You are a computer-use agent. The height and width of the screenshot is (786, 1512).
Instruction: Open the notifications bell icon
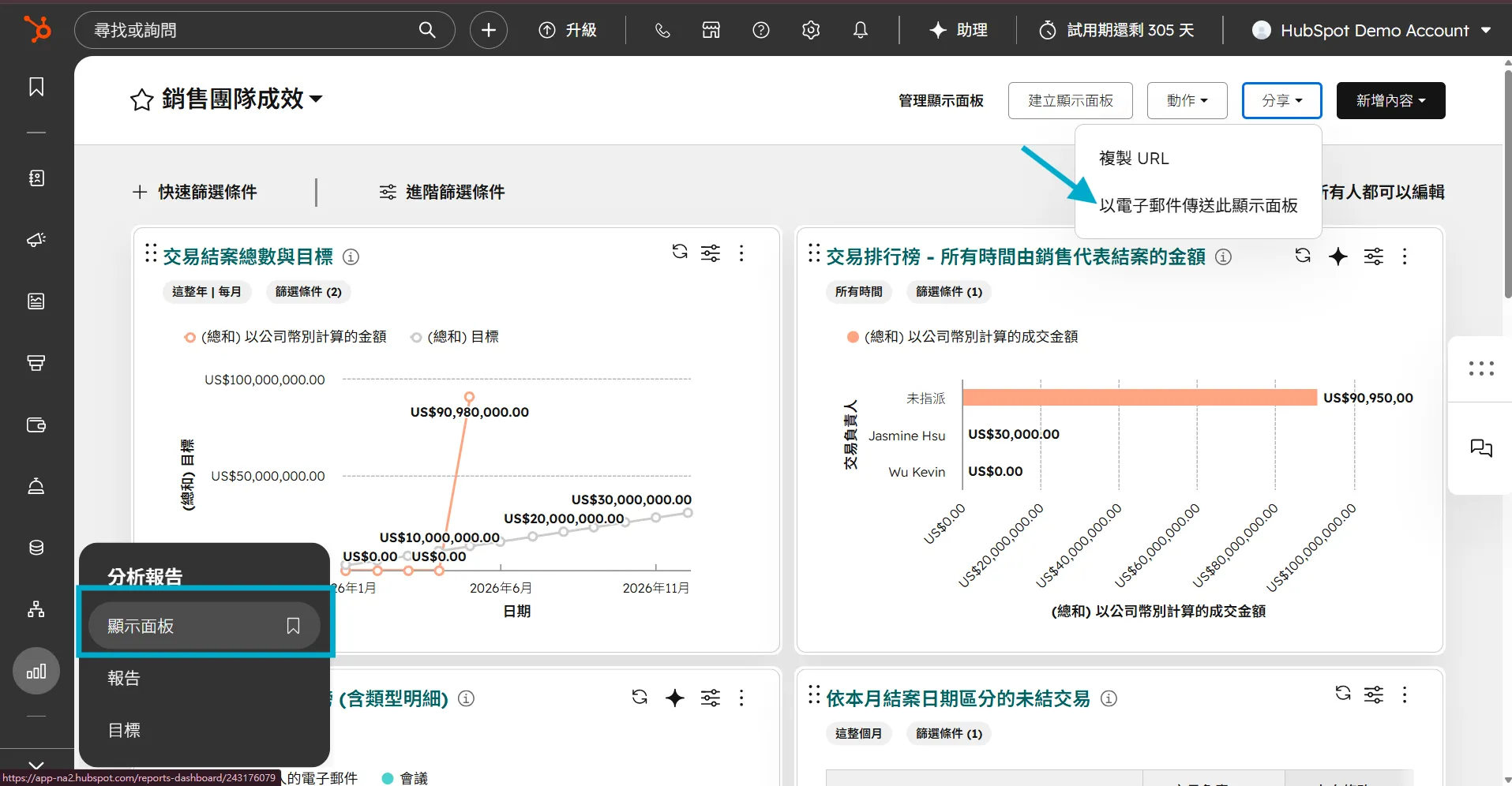(x=861, y=30)
